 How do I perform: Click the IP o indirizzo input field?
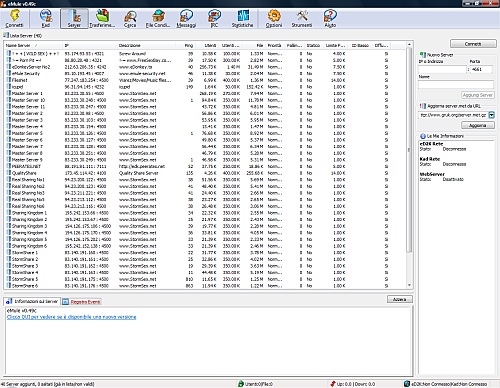coord(442,69)
